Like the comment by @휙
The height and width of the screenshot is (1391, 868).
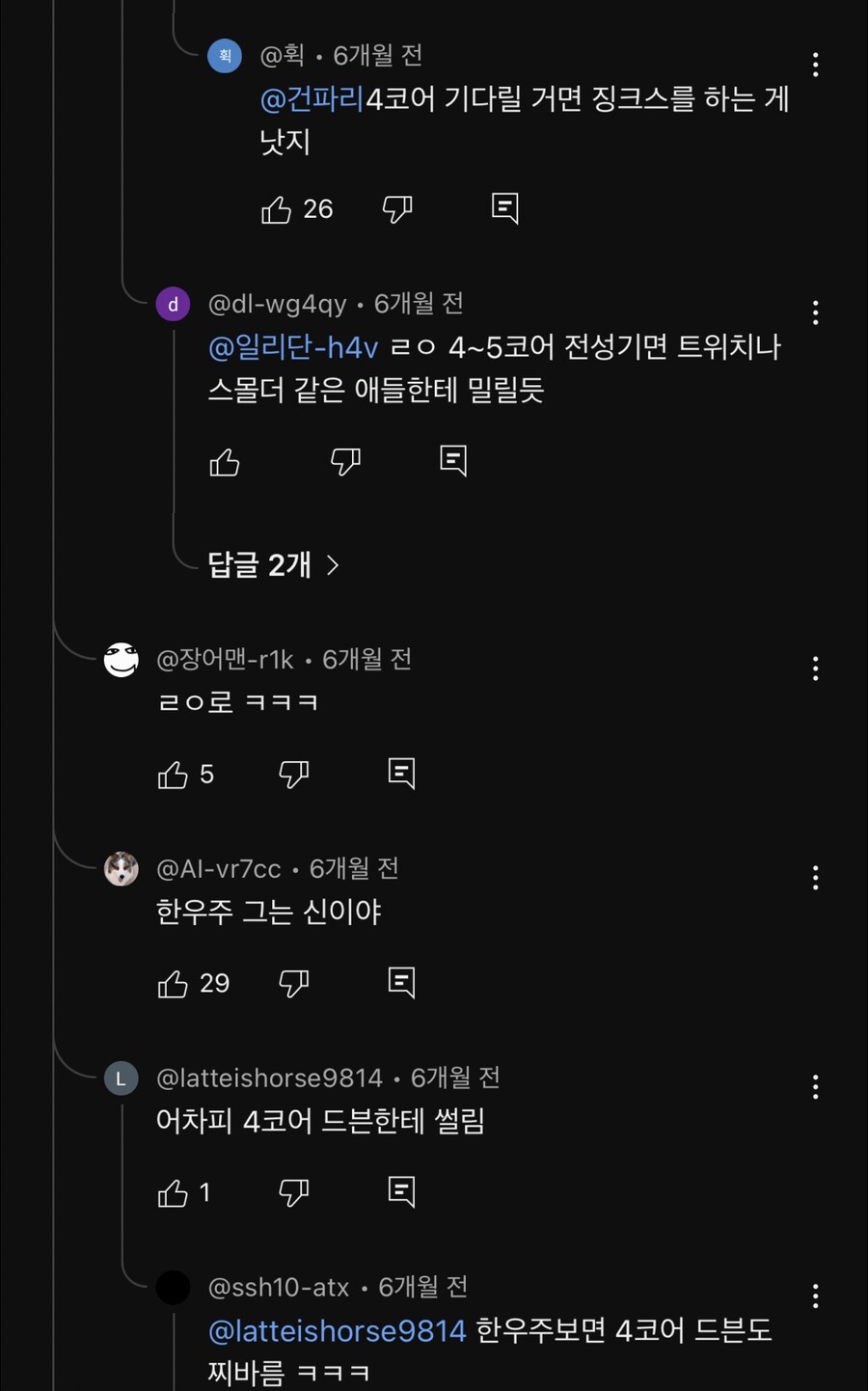pyautogui.click(x=277, y=209)
